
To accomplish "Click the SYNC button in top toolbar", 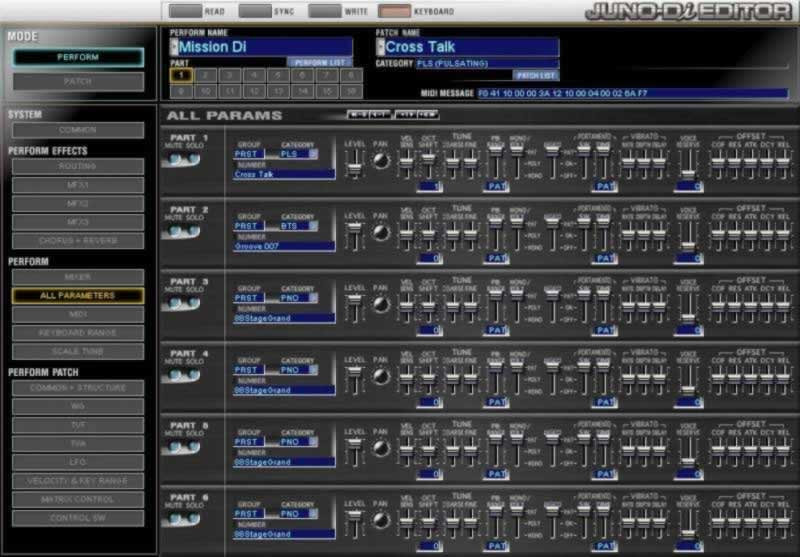I will 268,12.
